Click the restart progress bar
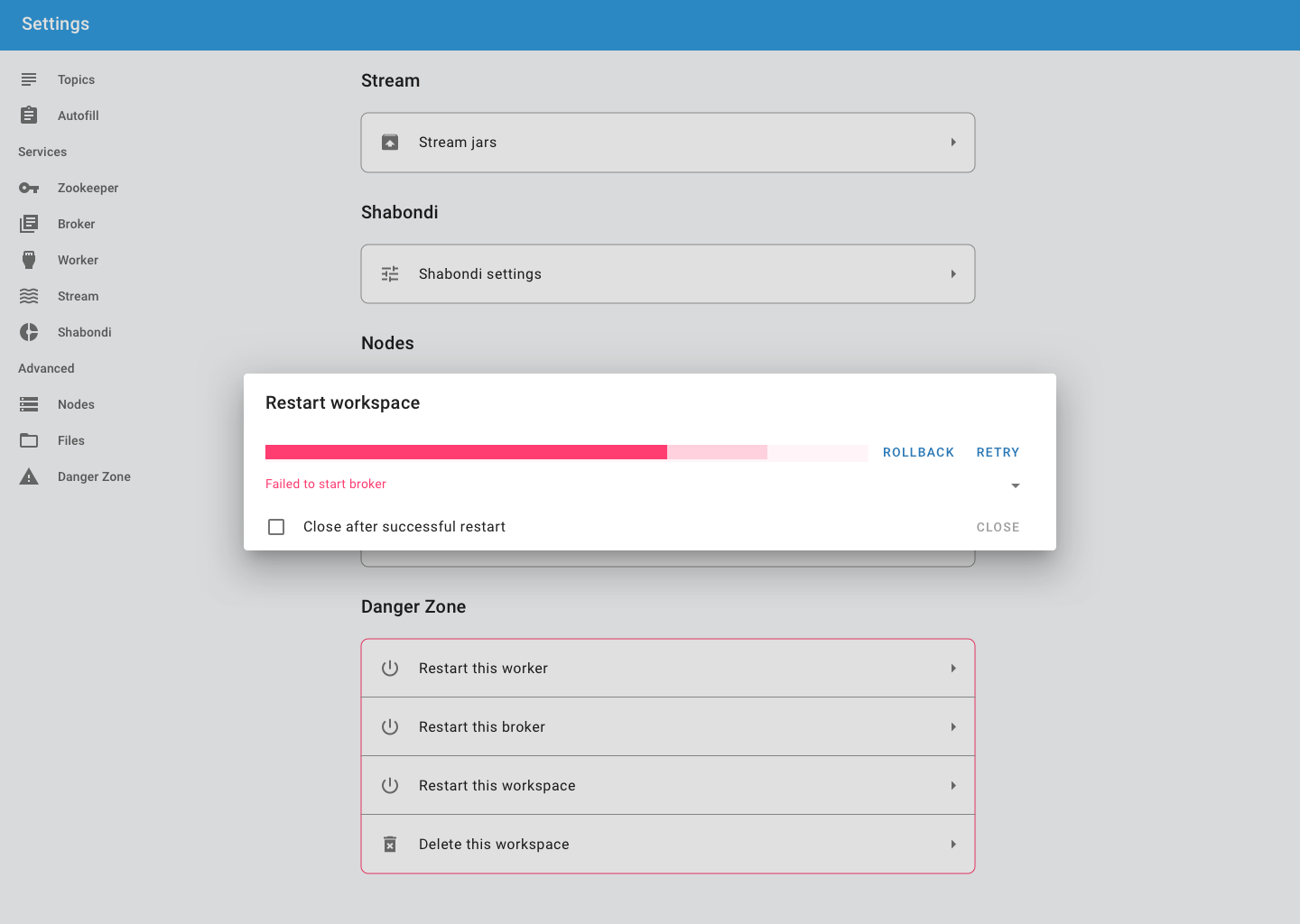1300x924 pixels. (567, 453)
